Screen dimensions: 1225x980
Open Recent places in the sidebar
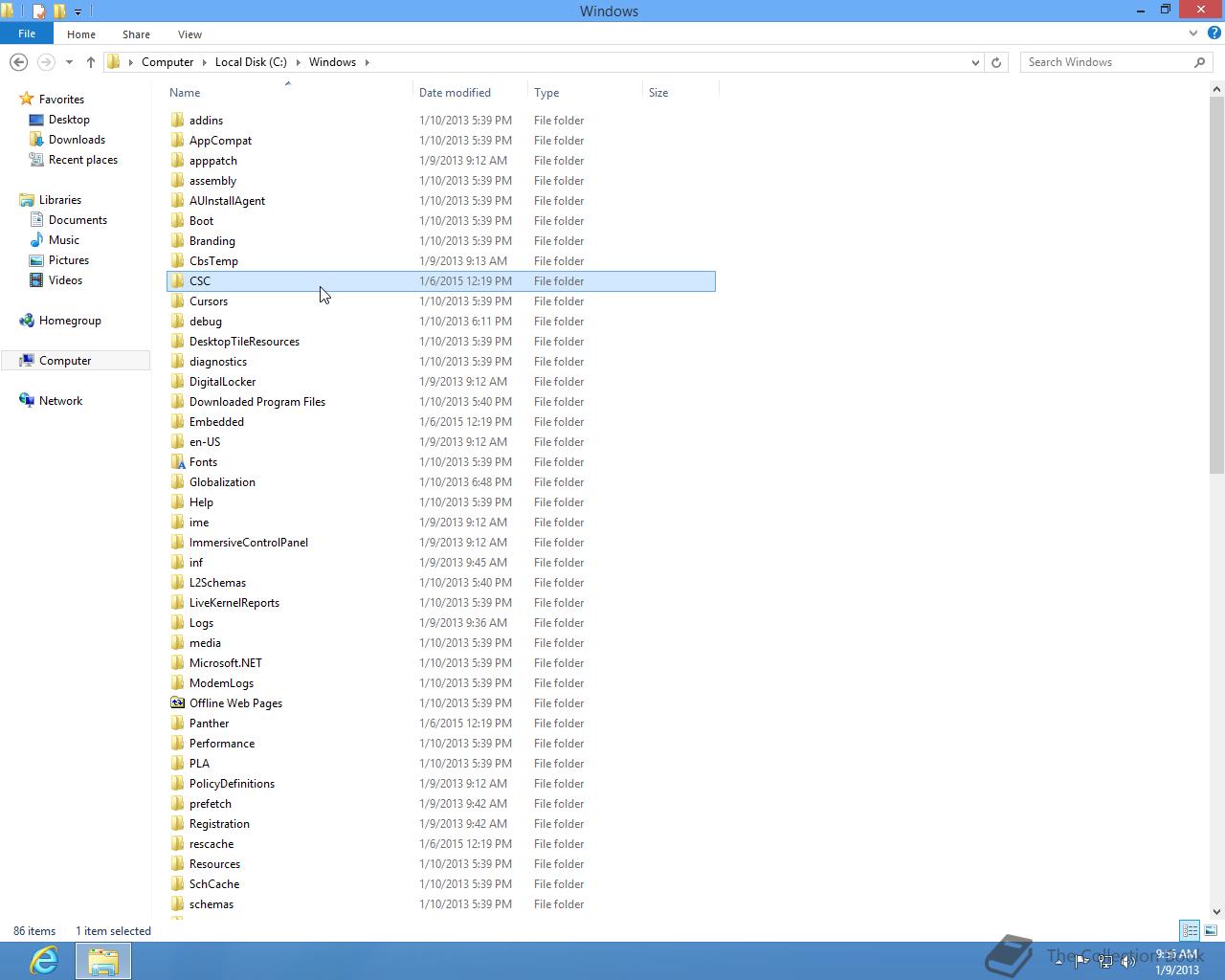coord(82,160)
